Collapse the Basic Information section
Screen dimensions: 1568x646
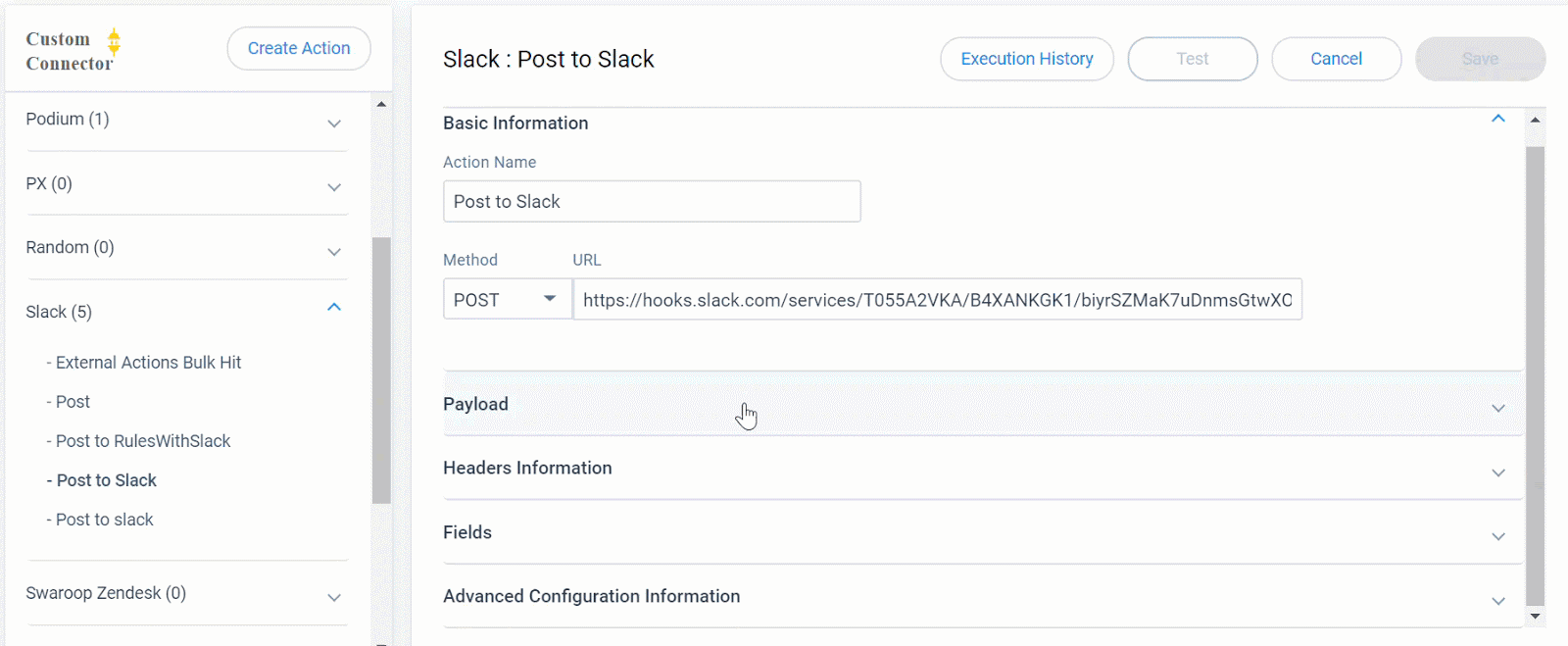click(1497, 119)
